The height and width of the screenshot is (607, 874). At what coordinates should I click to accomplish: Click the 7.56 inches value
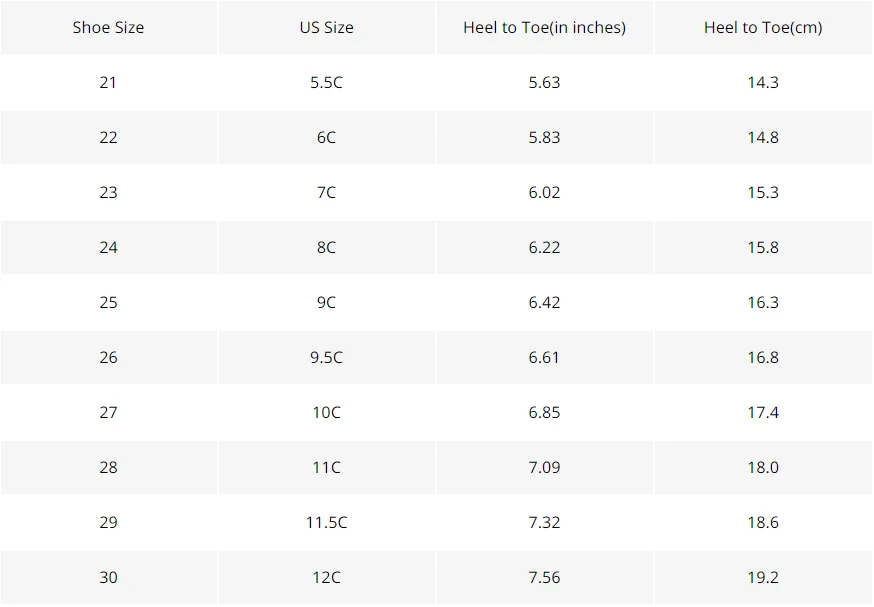(545, 577)
